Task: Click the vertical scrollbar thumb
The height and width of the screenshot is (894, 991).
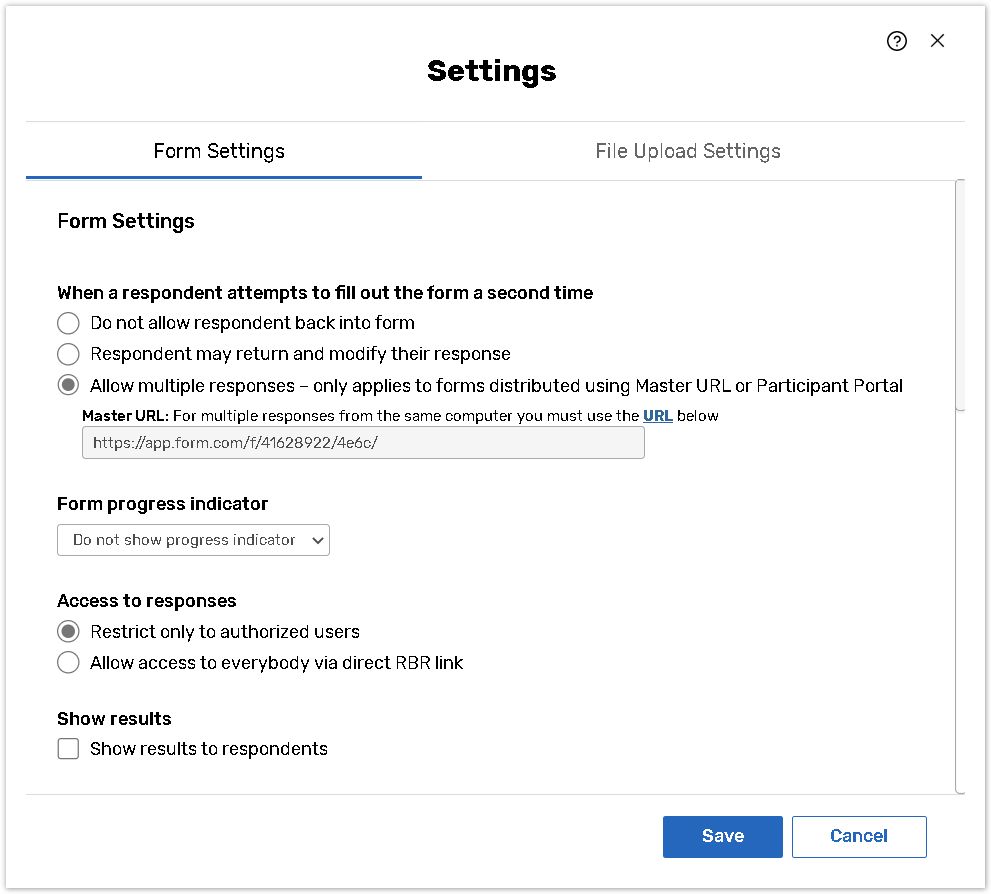Action: [x=960, y=295]
